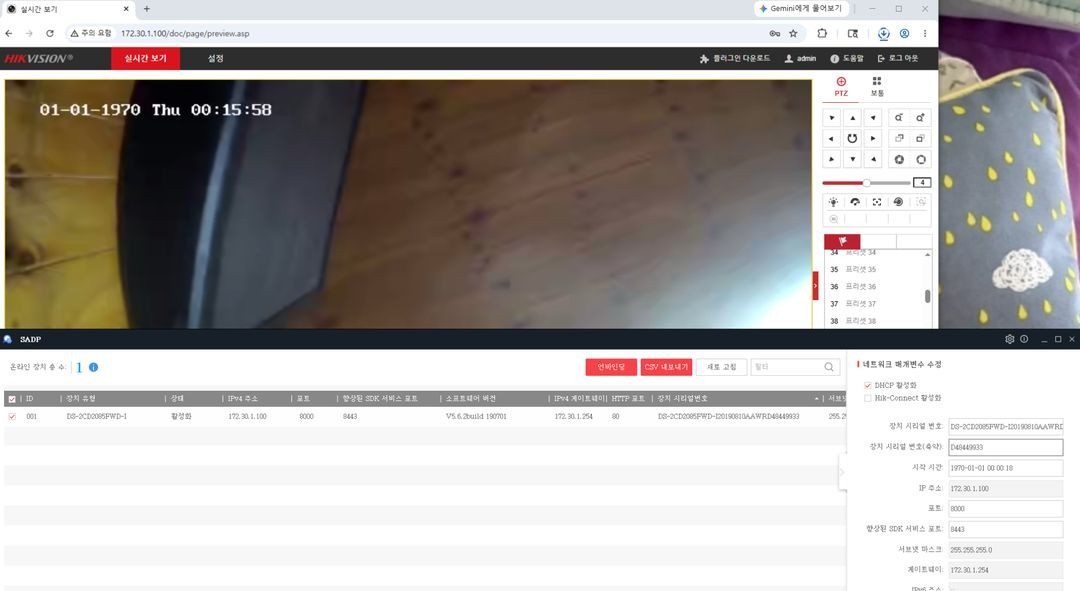Screen dimensions: 1080x591
Task: Bookmark this page with star icon
Action: (x=793, y=33)
